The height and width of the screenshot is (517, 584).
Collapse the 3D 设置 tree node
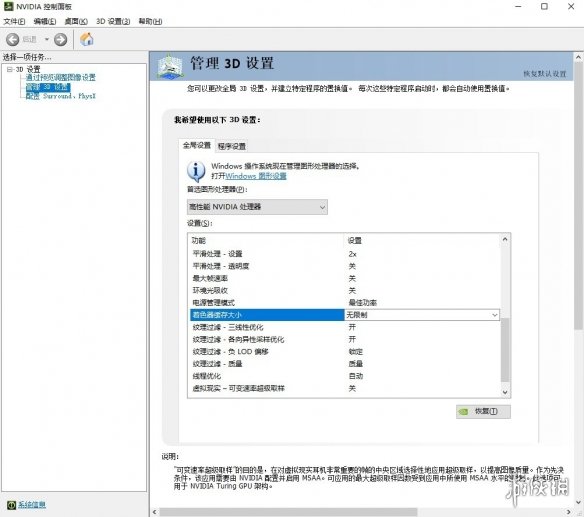(9, 69)
